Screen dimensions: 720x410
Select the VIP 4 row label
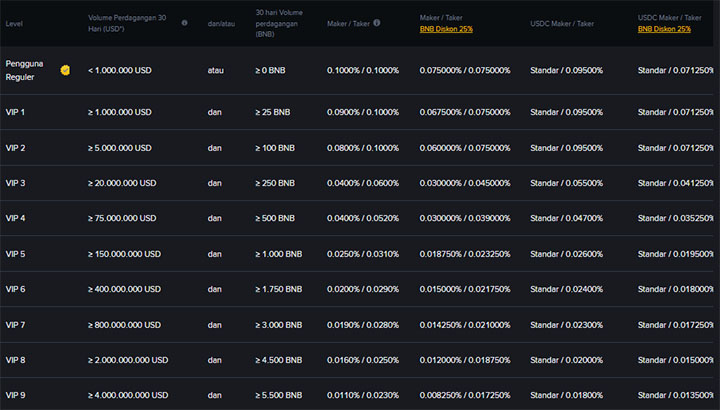tap(15, 218)
